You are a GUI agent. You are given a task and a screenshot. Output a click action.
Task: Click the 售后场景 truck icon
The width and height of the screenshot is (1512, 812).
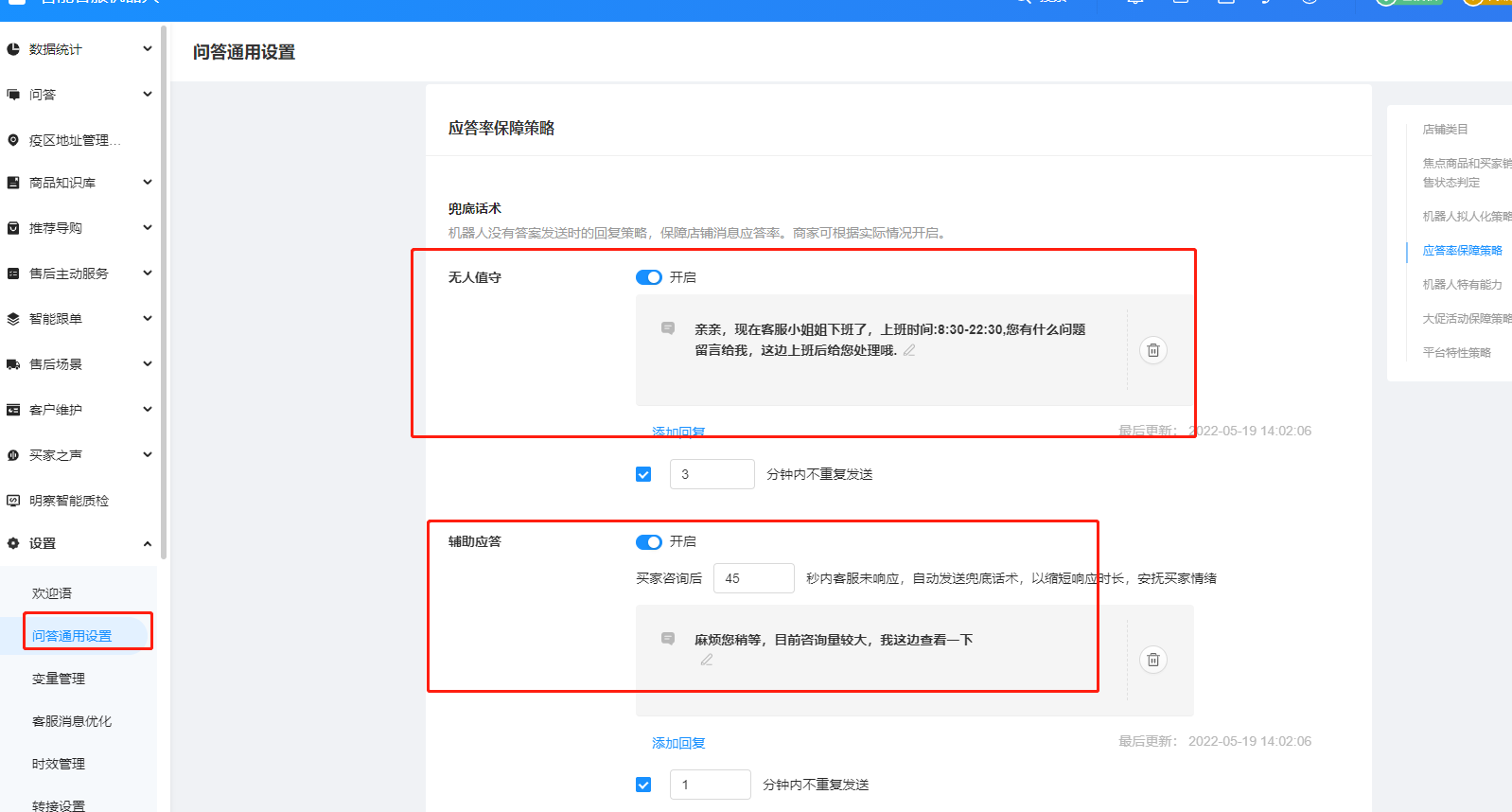pyautogui.click(x=13, y=364)
